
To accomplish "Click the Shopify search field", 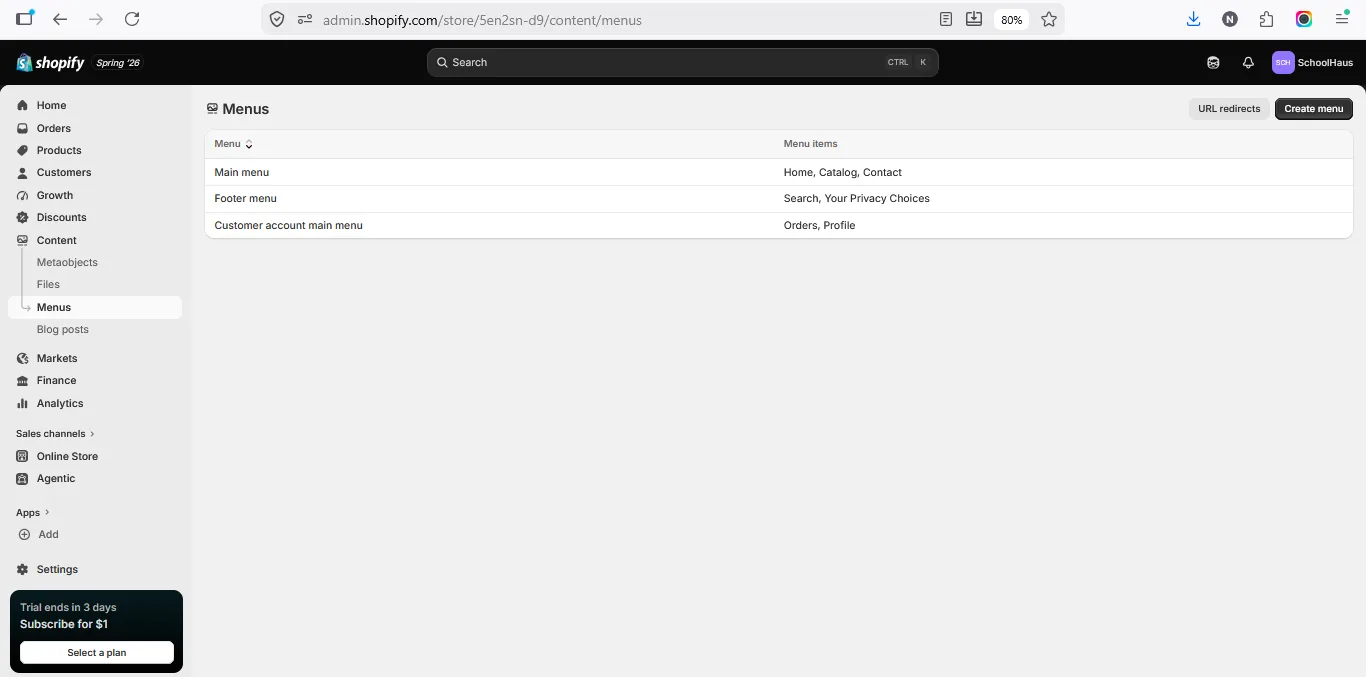I will tap(683, 62).
